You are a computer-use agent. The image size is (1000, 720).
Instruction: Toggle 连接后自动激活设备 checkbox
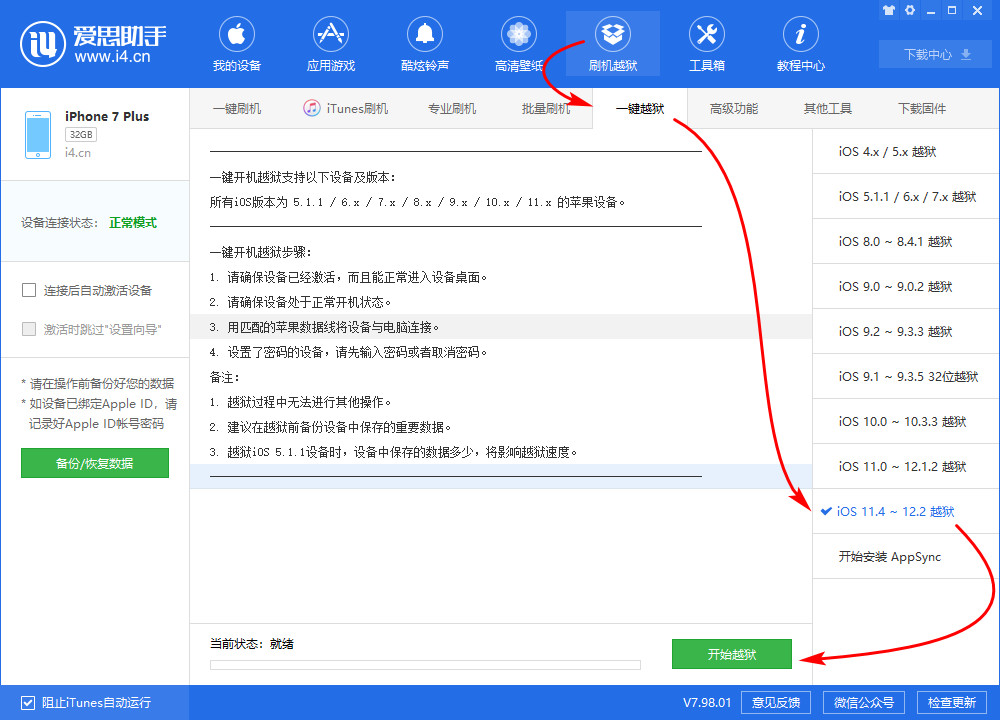(29, 290)
